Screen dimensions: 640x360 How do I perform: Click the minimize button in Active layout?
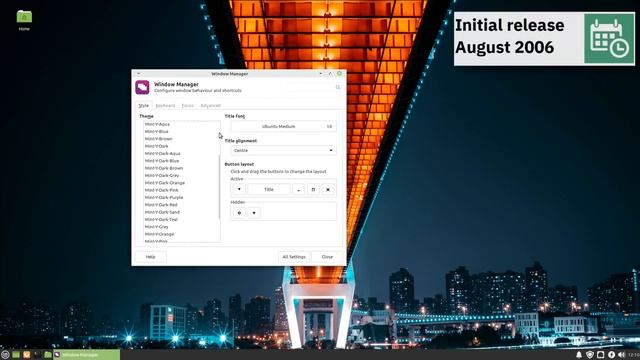(298, 189)
